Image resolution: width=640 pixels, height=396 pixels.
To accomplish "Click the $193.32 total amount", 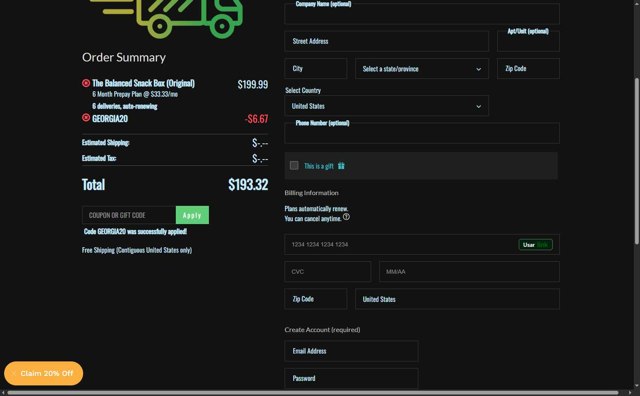I will pyautogui.click(x=248, y=185).
